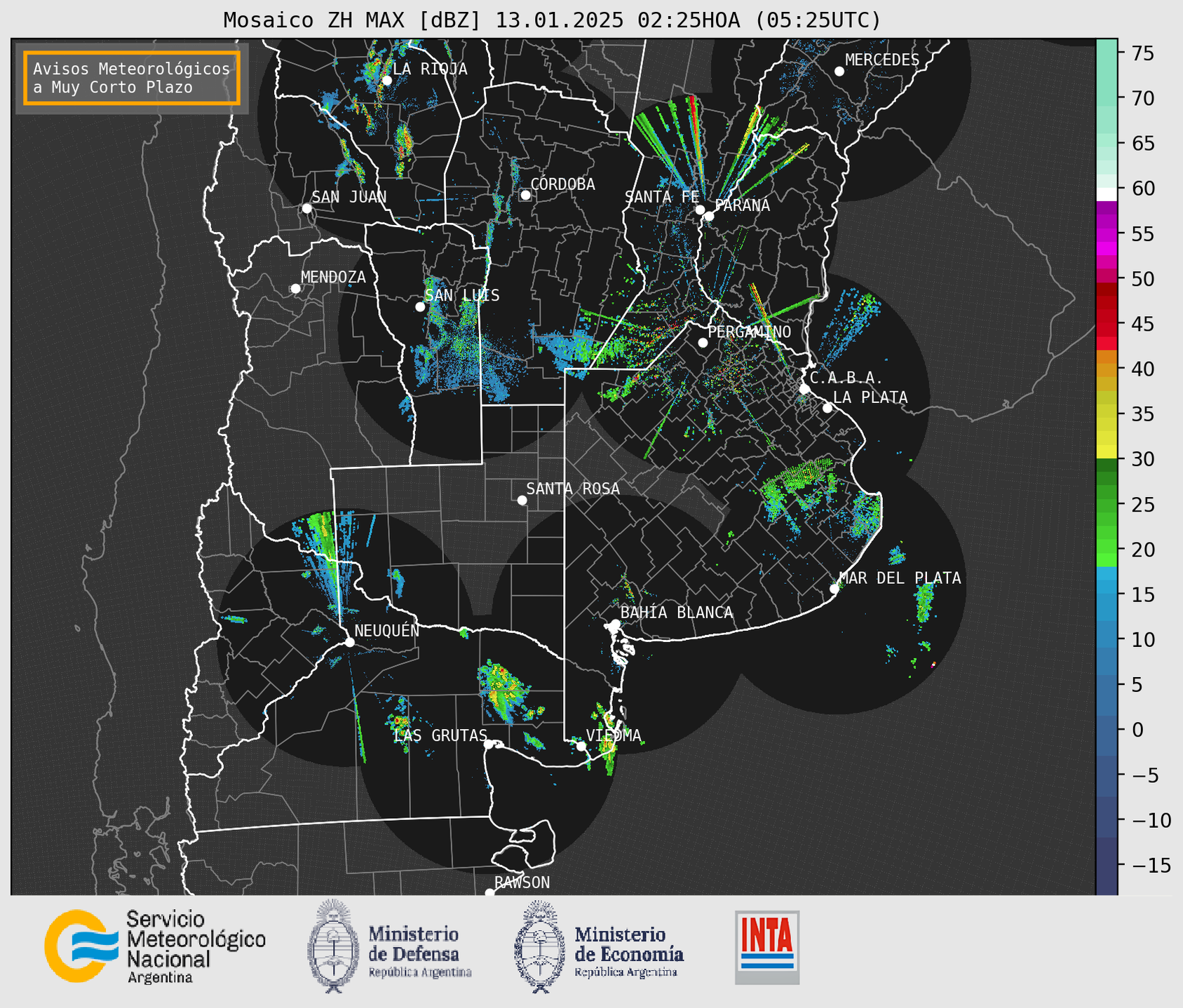The image size is (1183, 1008).
Task: Click the SAN JUAN city marker dot
Action: pyautogui.click(x=306, y=208)
